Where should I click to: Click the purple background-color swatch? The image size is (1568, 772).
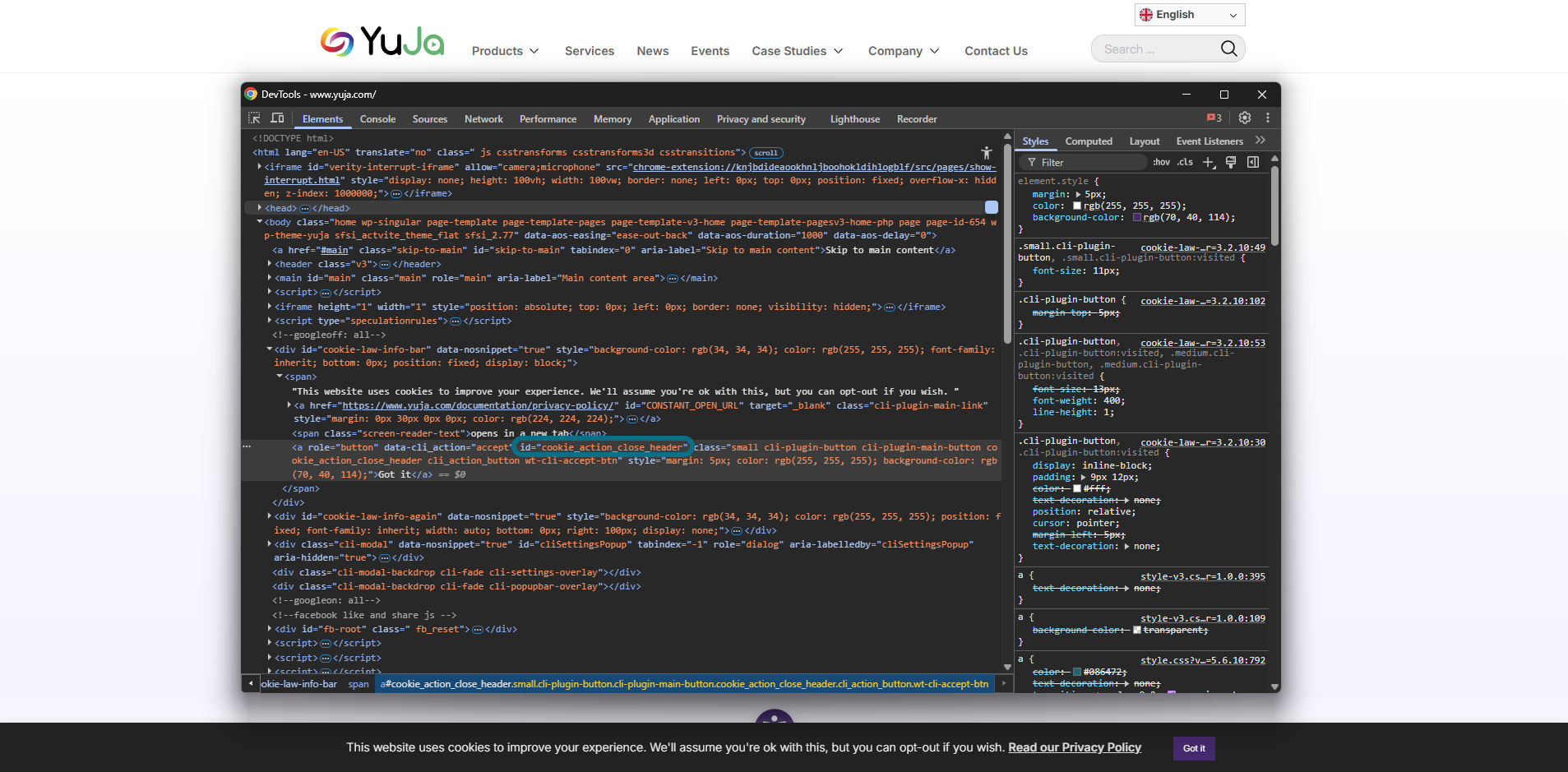[x=1137, y=218]
